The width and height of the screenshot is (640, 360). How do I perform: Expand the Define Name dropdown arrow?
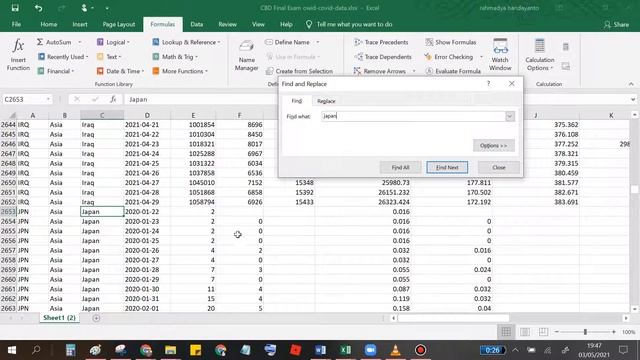pyautogui.click(x=318, y=42)
